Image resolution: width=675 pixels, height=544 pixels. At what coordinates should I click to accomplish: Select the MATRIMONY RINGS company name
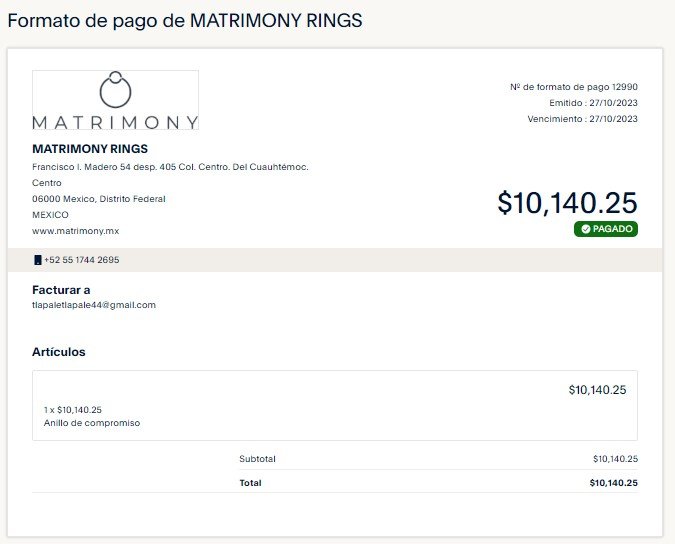point(90,149)
